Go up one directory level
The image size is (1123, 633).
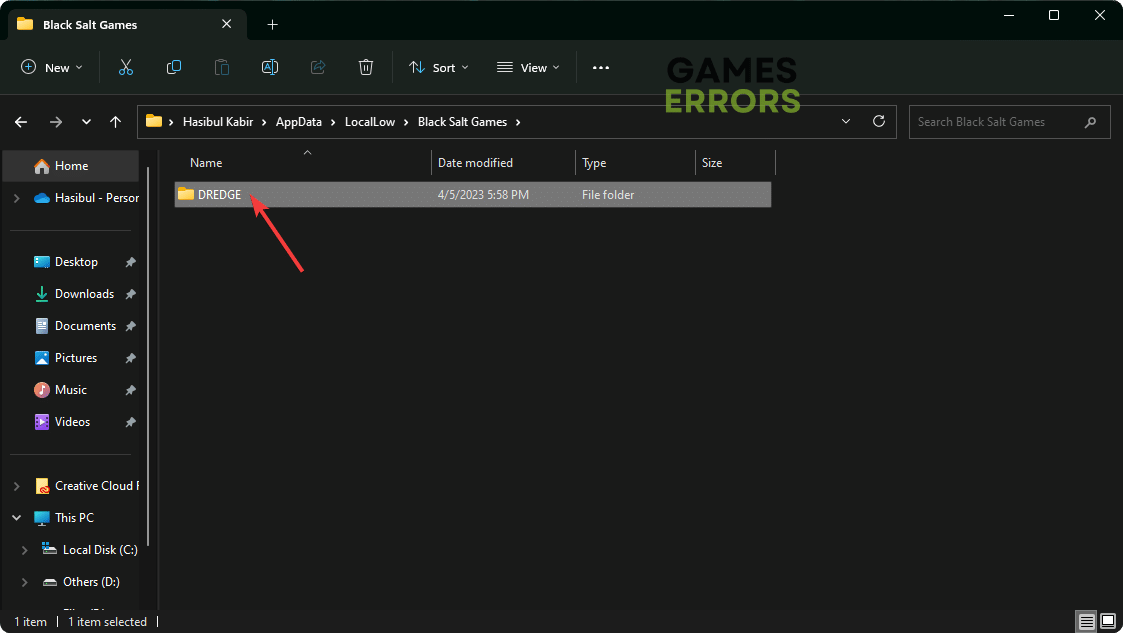116,121
